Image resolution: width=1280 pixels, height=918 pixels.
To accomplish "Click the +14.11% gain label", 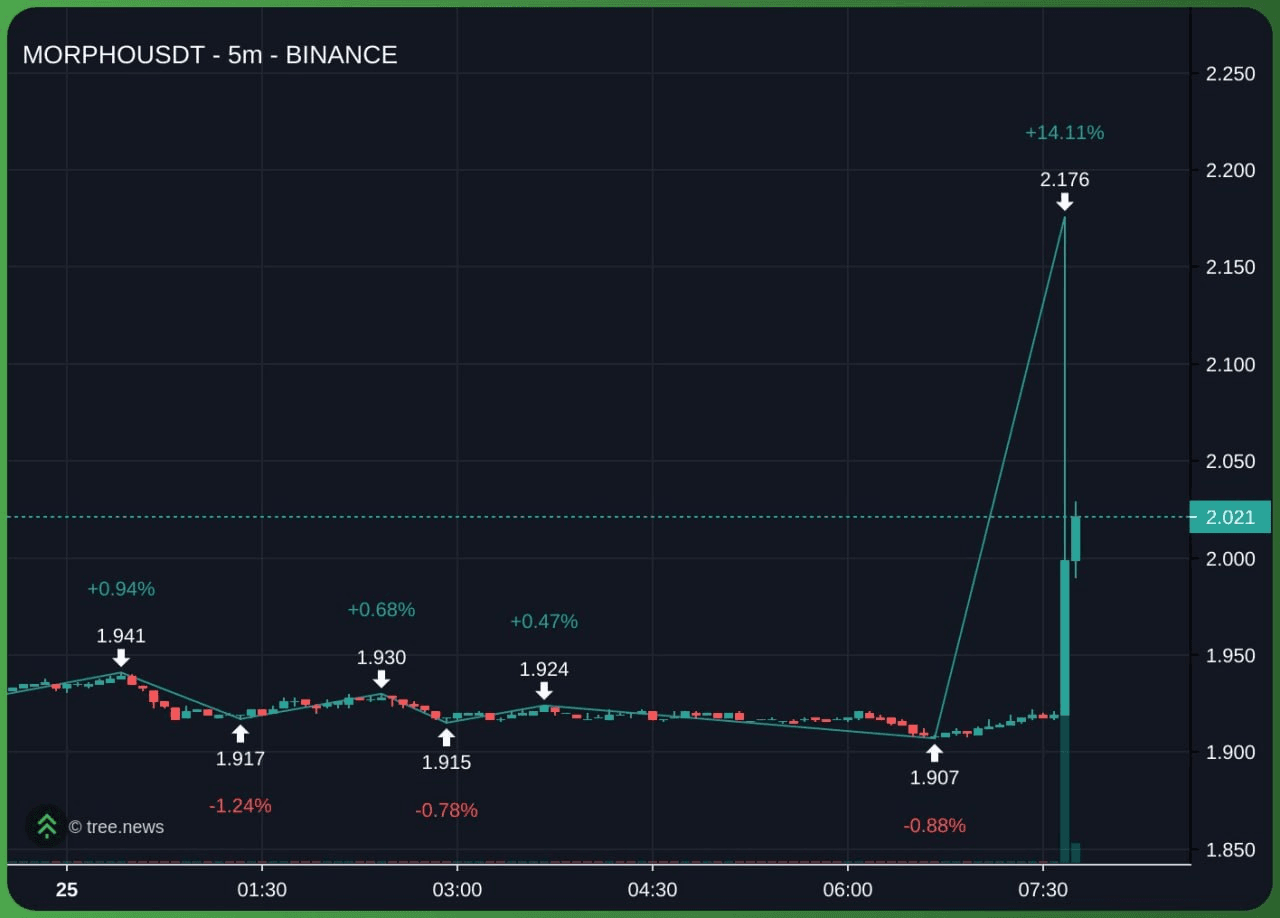I will 1064,132.
